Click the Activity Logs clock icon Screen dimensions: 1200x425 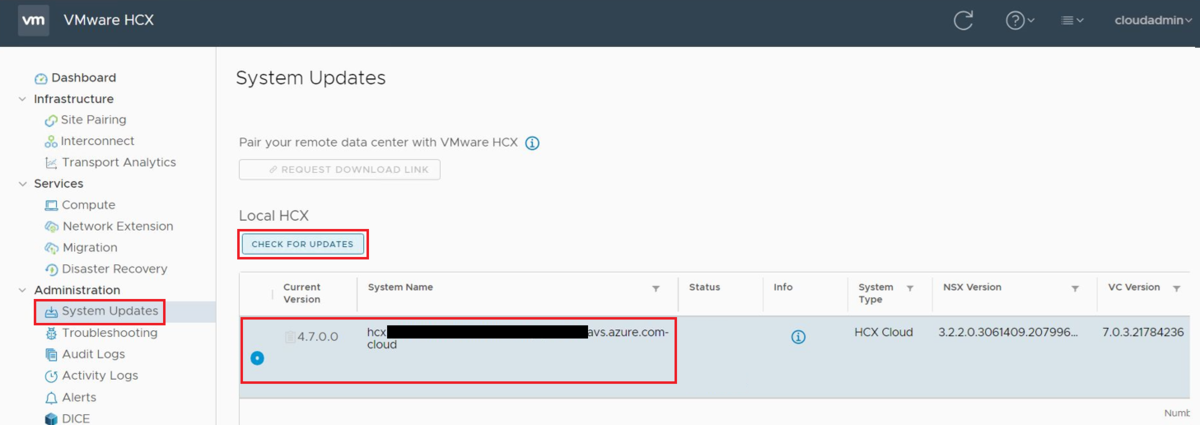click(x=51, y=375)
